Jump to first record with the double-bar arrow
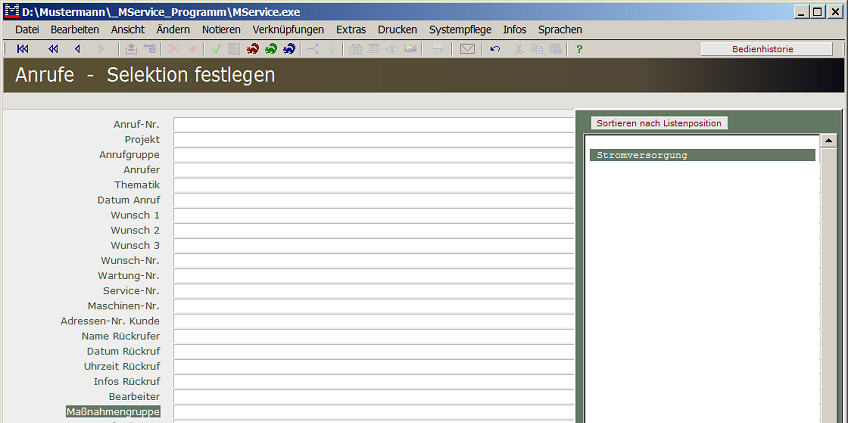This screenshot has width=848, height=423. click(x=23, y=49)
